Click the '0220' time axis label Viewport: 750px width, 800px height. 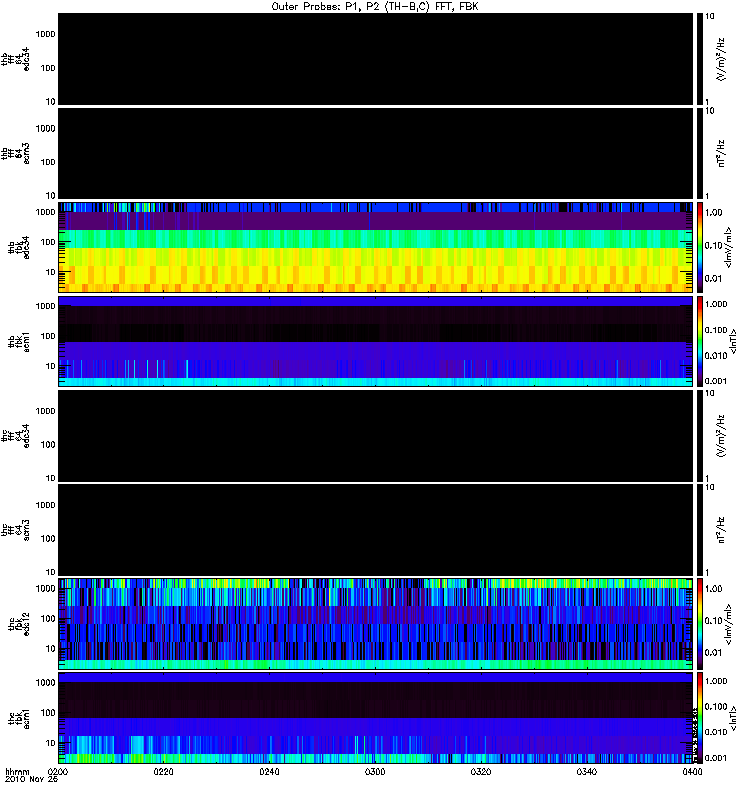tap(163, 772)
